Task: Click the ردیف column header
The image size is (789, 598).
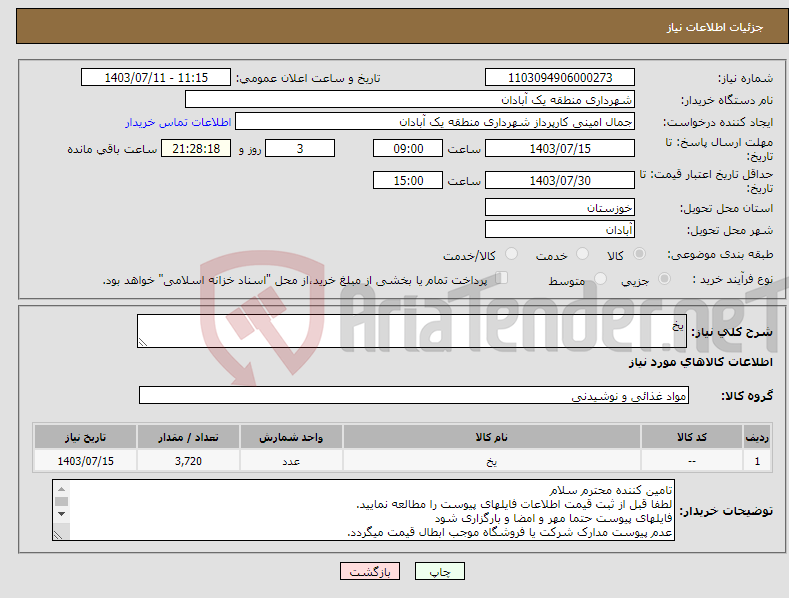Action: point(757,437)
